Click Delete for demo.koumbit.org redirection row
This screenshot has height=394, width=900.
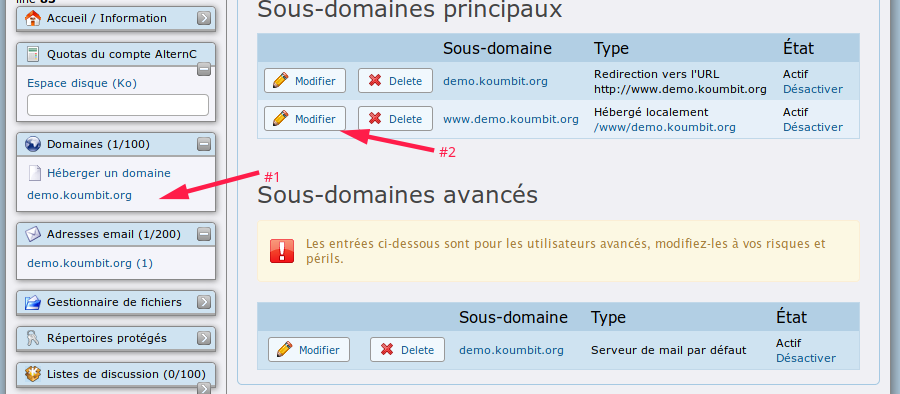(x=395, y=81)
